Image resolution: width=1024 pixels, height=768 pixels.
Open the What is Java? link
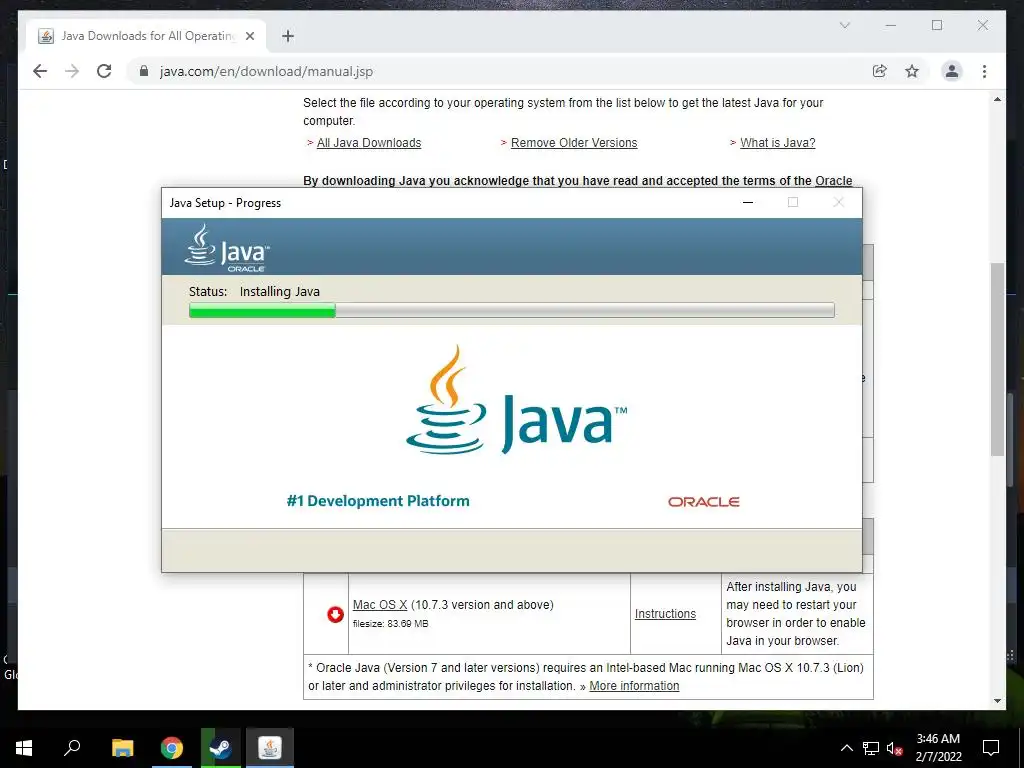click(777, 142)
